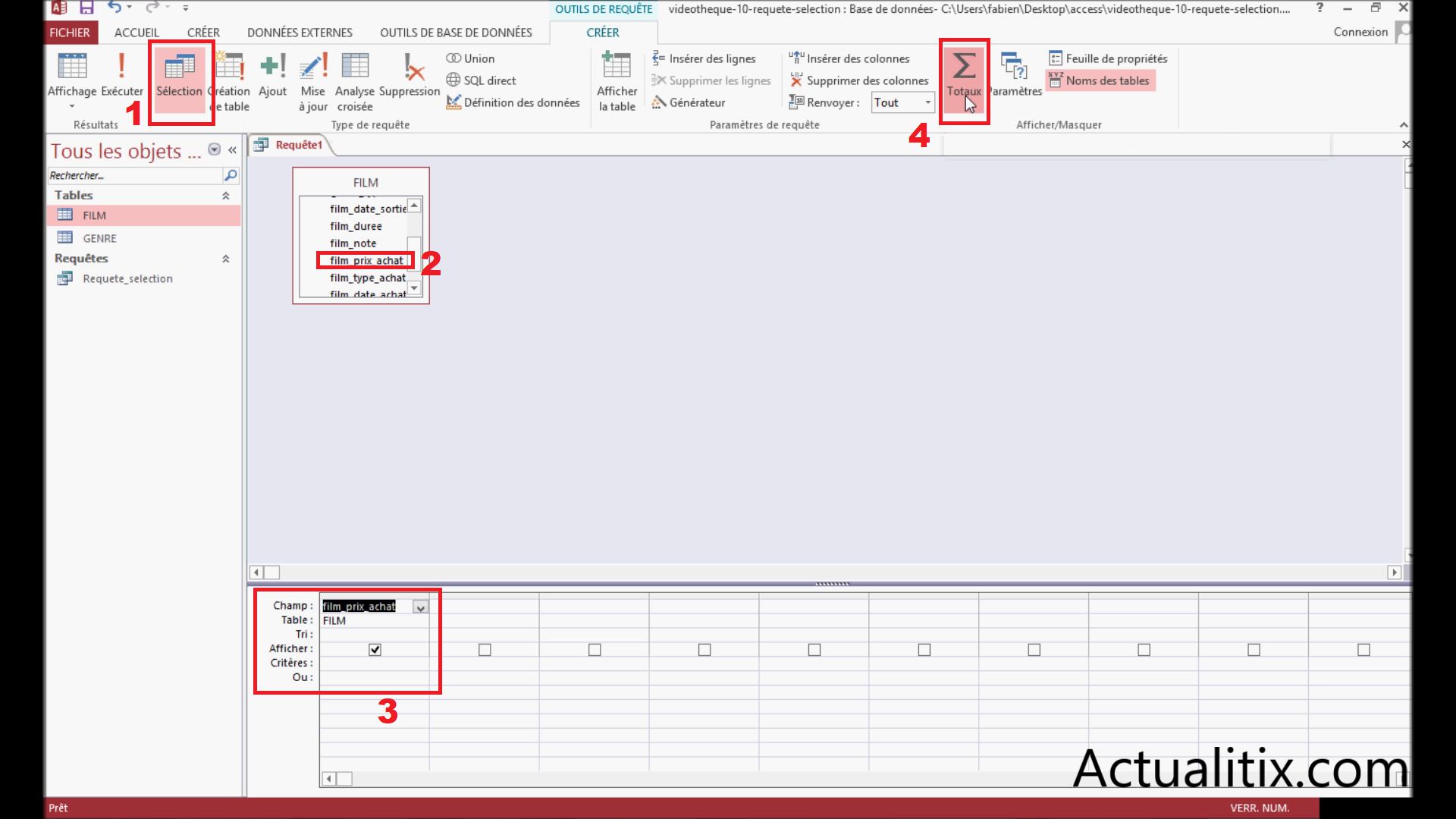Collapse navigation pane with double chevron
1456x819 pixels.
tap(232, 150)
